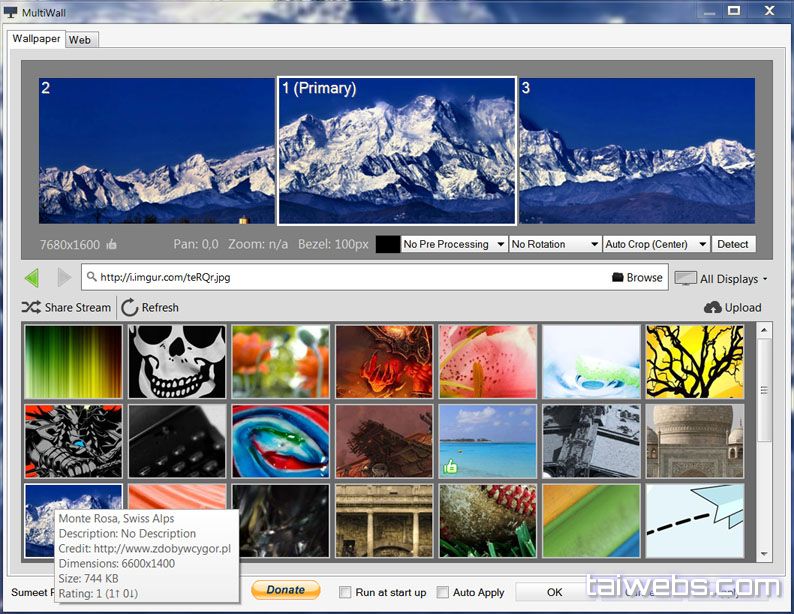The width and height of the screenshot is (794, 614).
Task: Enable Run at start up checkbox
Action: pyautogui.click(x=345, y=592)
